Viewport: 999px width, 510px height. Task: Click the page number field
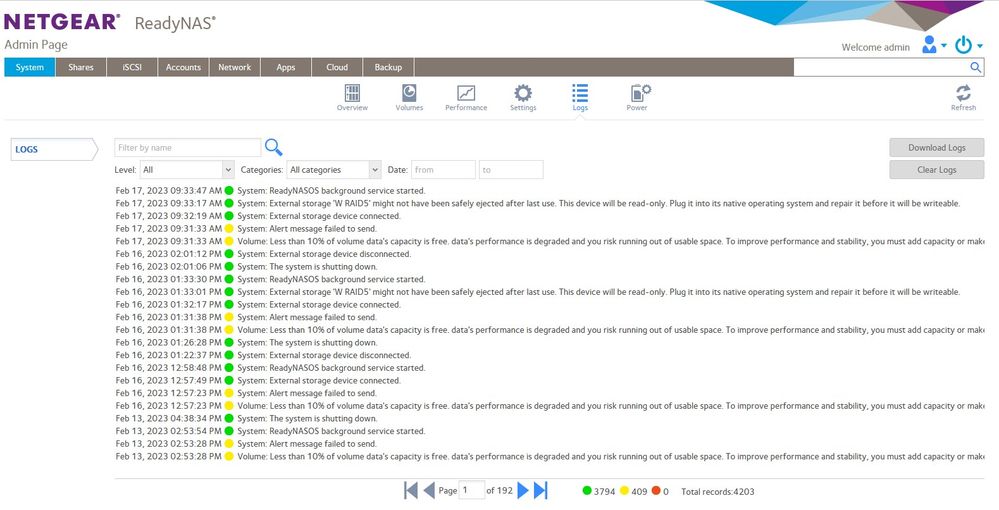coord(471,490)
